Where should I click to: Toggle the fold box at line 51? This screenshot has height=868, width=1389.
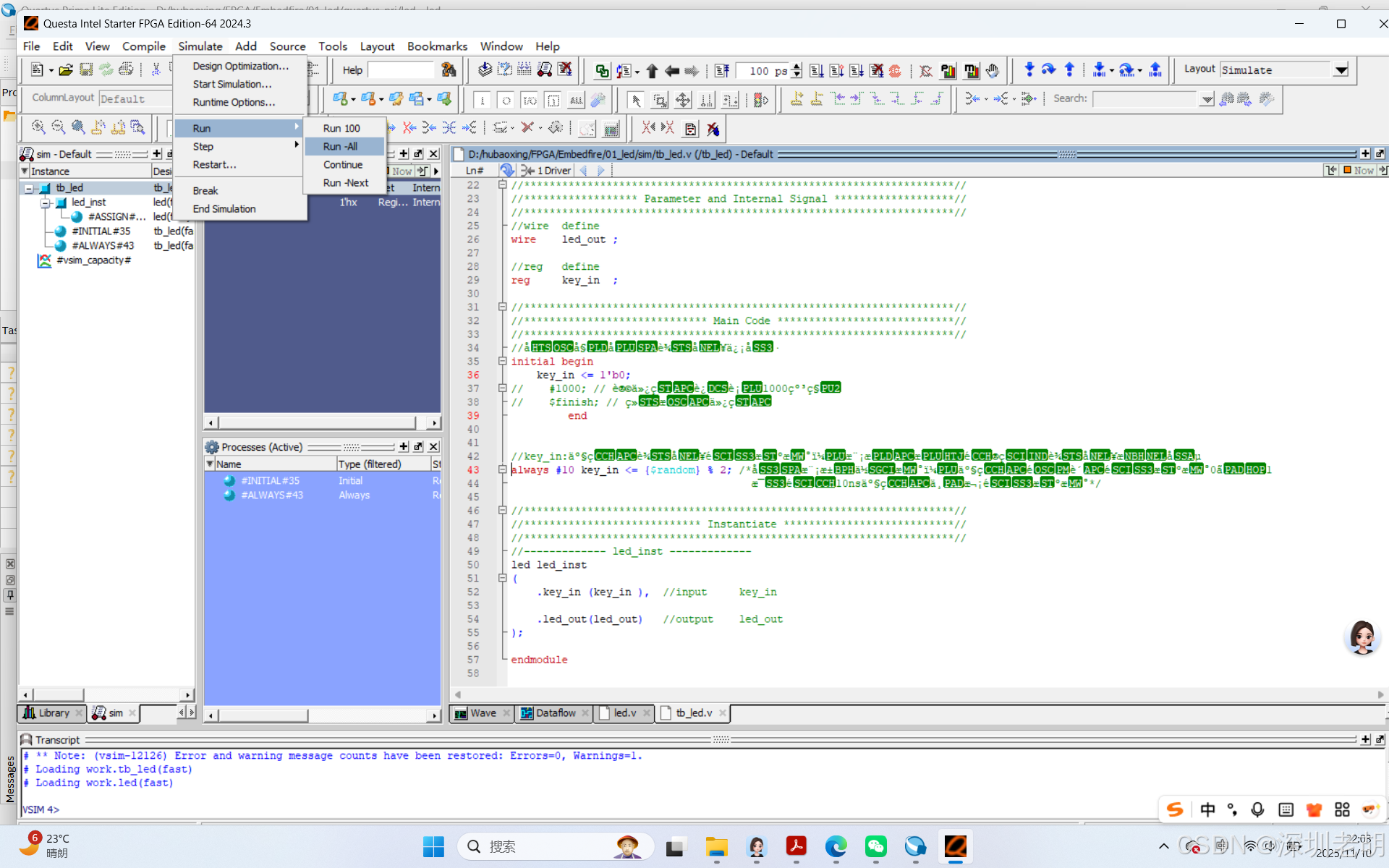(502, 578)
